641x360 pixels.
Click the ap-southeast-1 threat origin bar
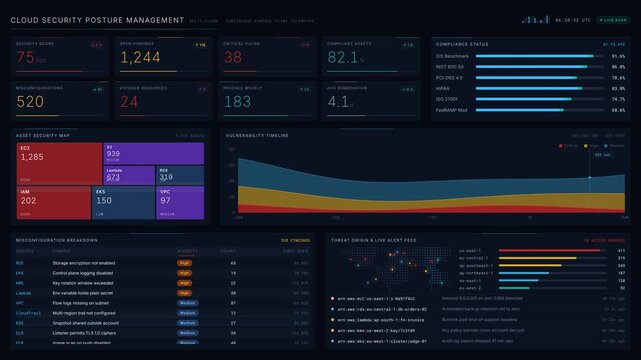pyautogui.click(x=552, y=266)
